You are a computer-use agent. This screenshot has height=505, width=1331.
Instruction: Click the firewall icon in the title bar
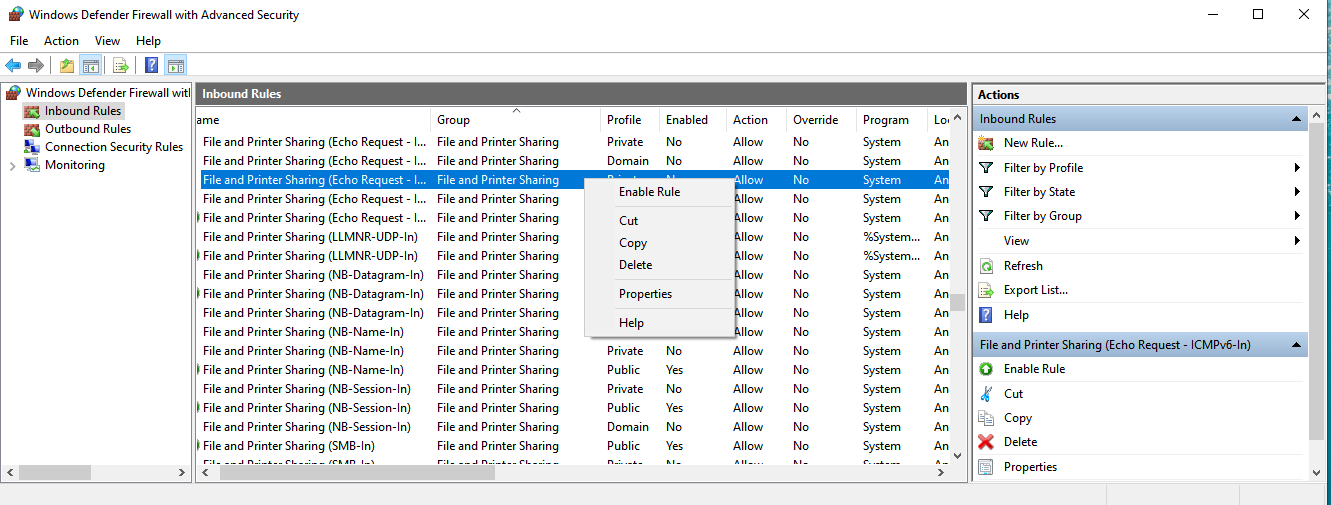15,15
